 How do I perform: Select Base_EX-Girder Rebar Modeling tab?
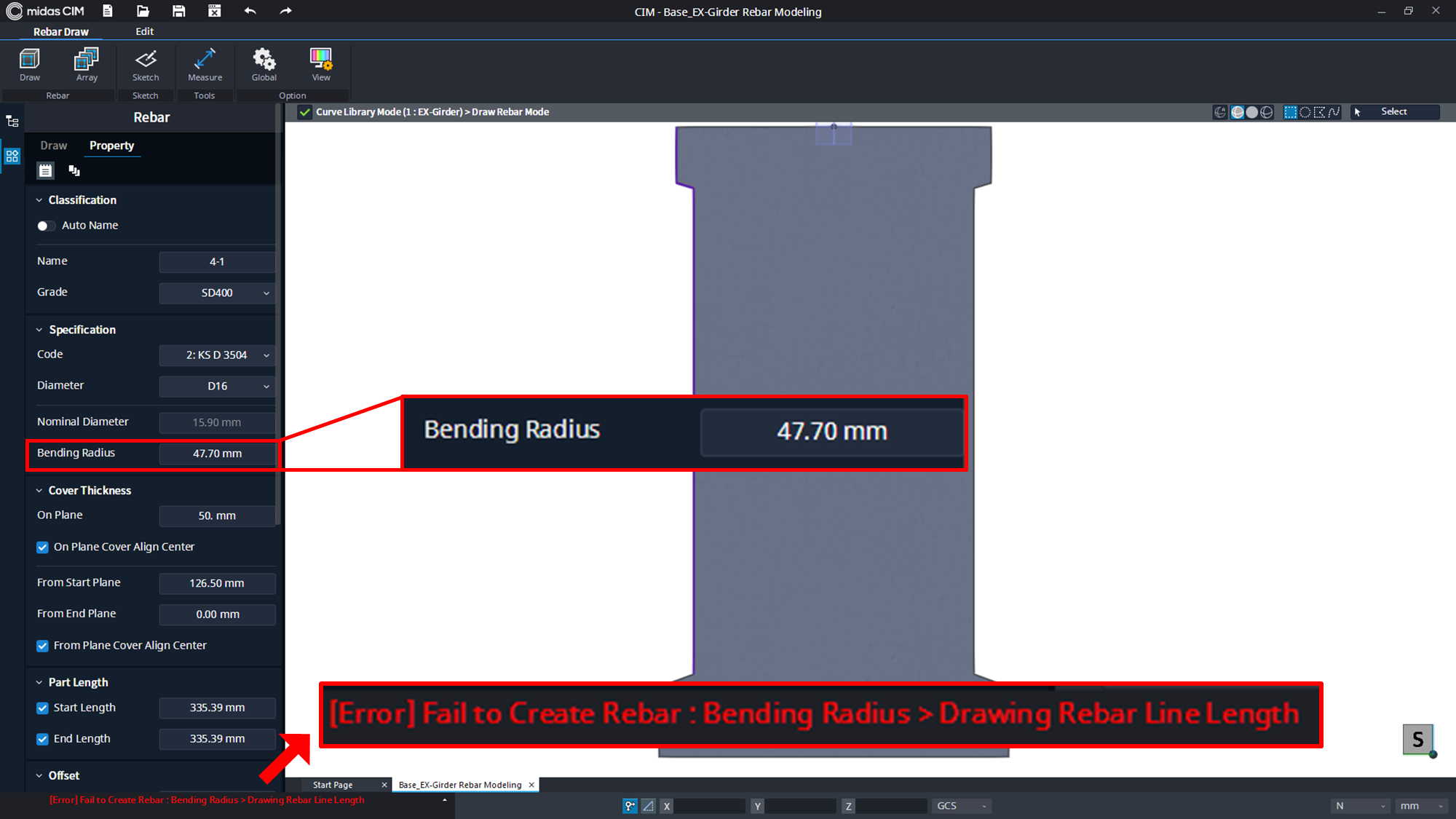point(460,785)
